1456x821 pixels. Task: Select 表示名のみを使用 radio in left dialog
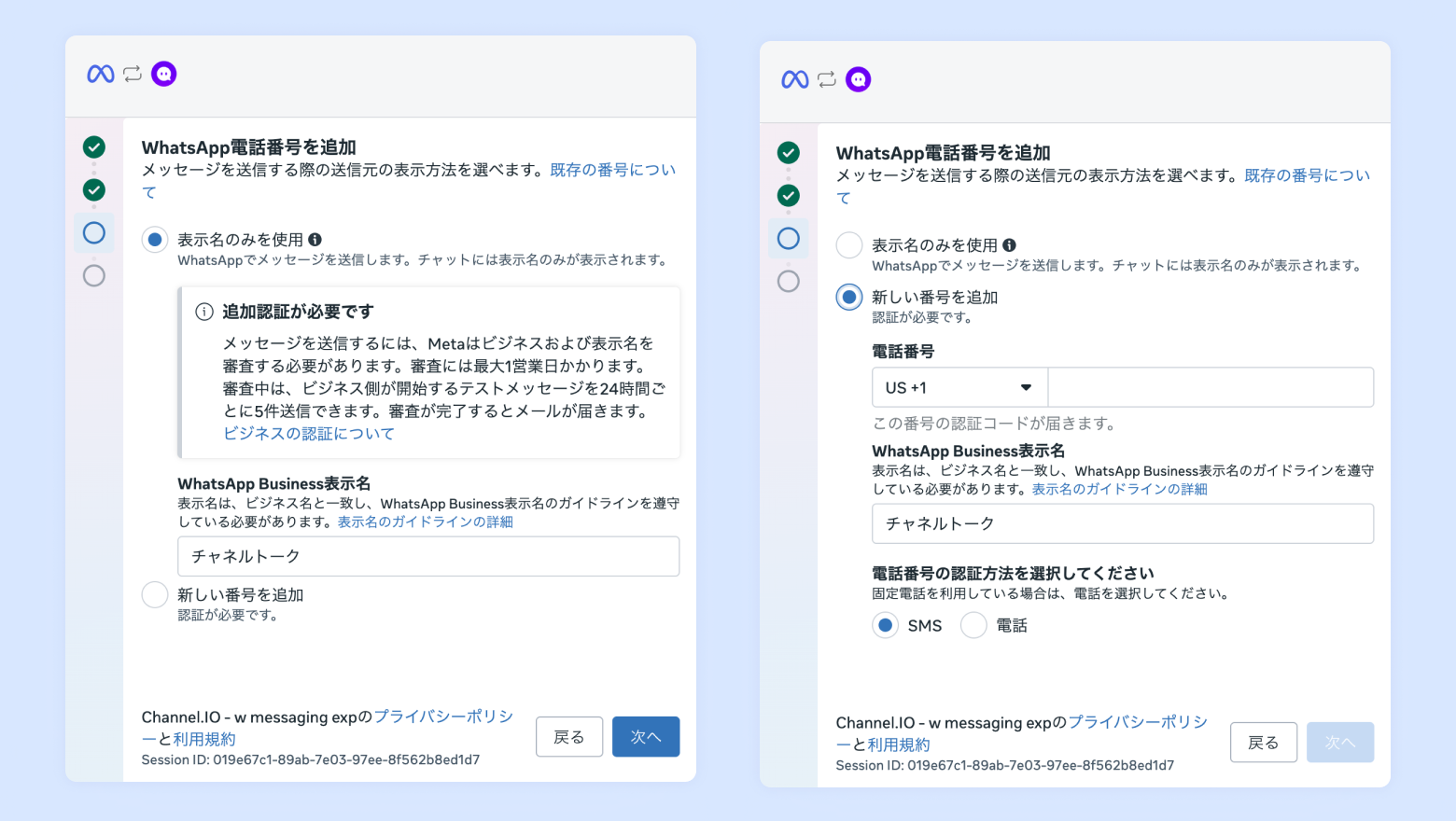point(155,240)
